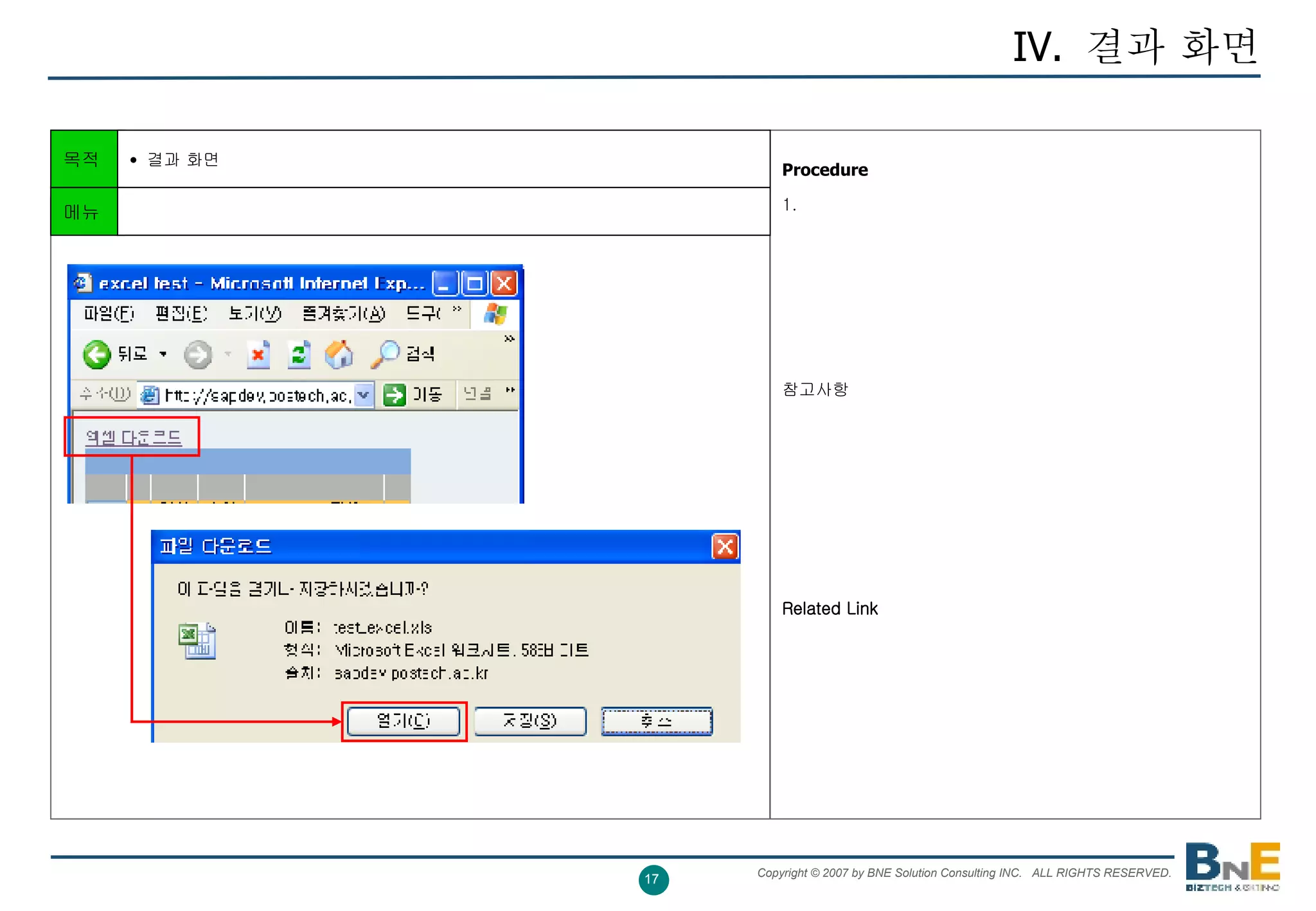Click the 엑셀 다운로드 link
The image size is (1316, 911).
[134, 438]
